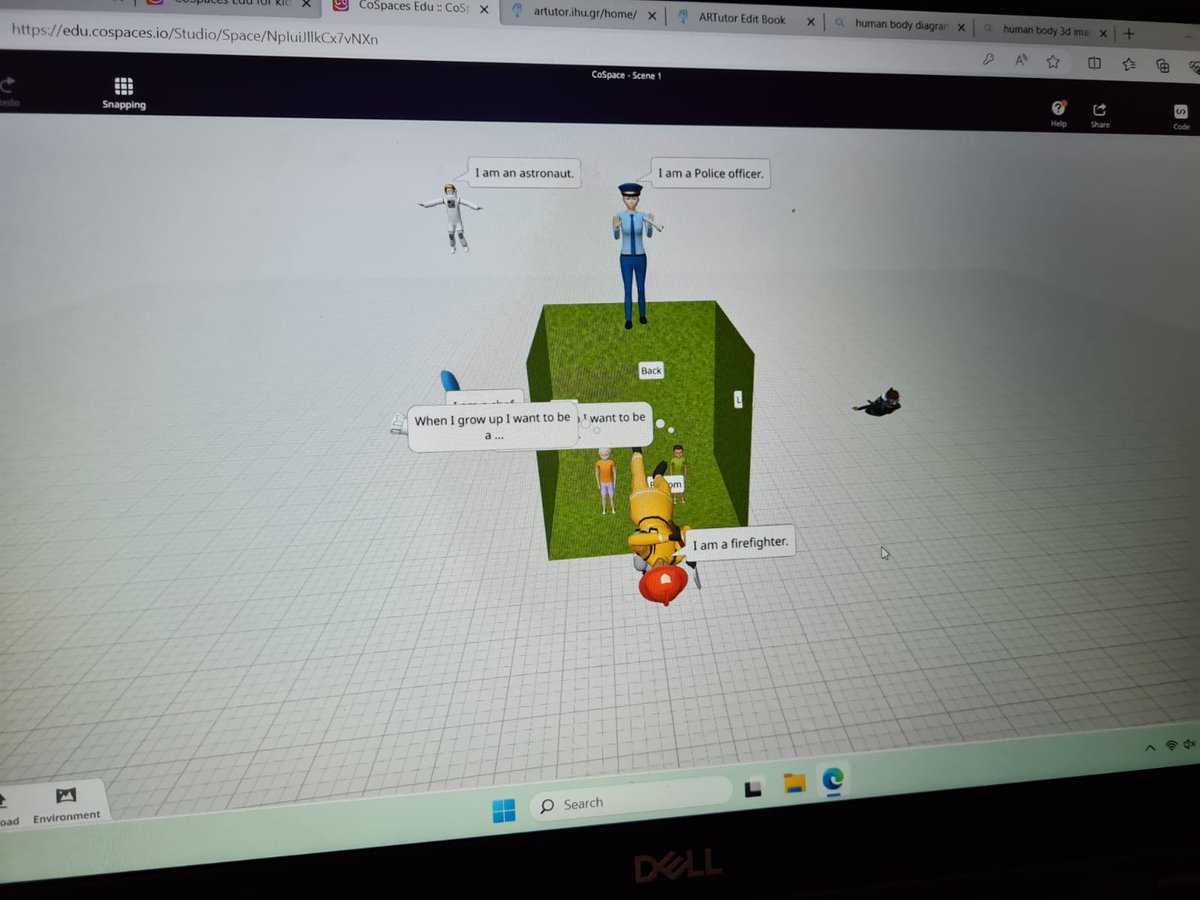Switch to the CoSpaces Edu for kids tab
The width and height of the screenshot is (1200, 900).
point(230,4)
